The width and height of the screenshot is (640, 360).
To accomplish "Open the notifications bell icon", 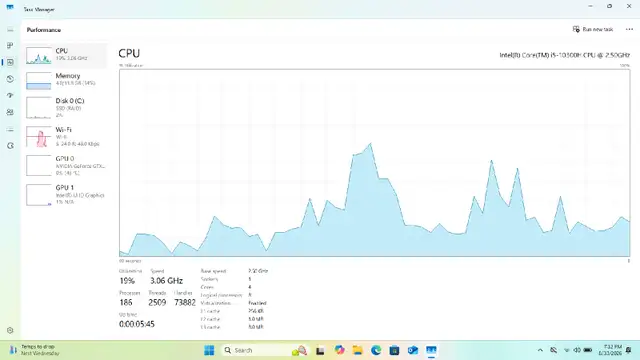I will (629, 350).
